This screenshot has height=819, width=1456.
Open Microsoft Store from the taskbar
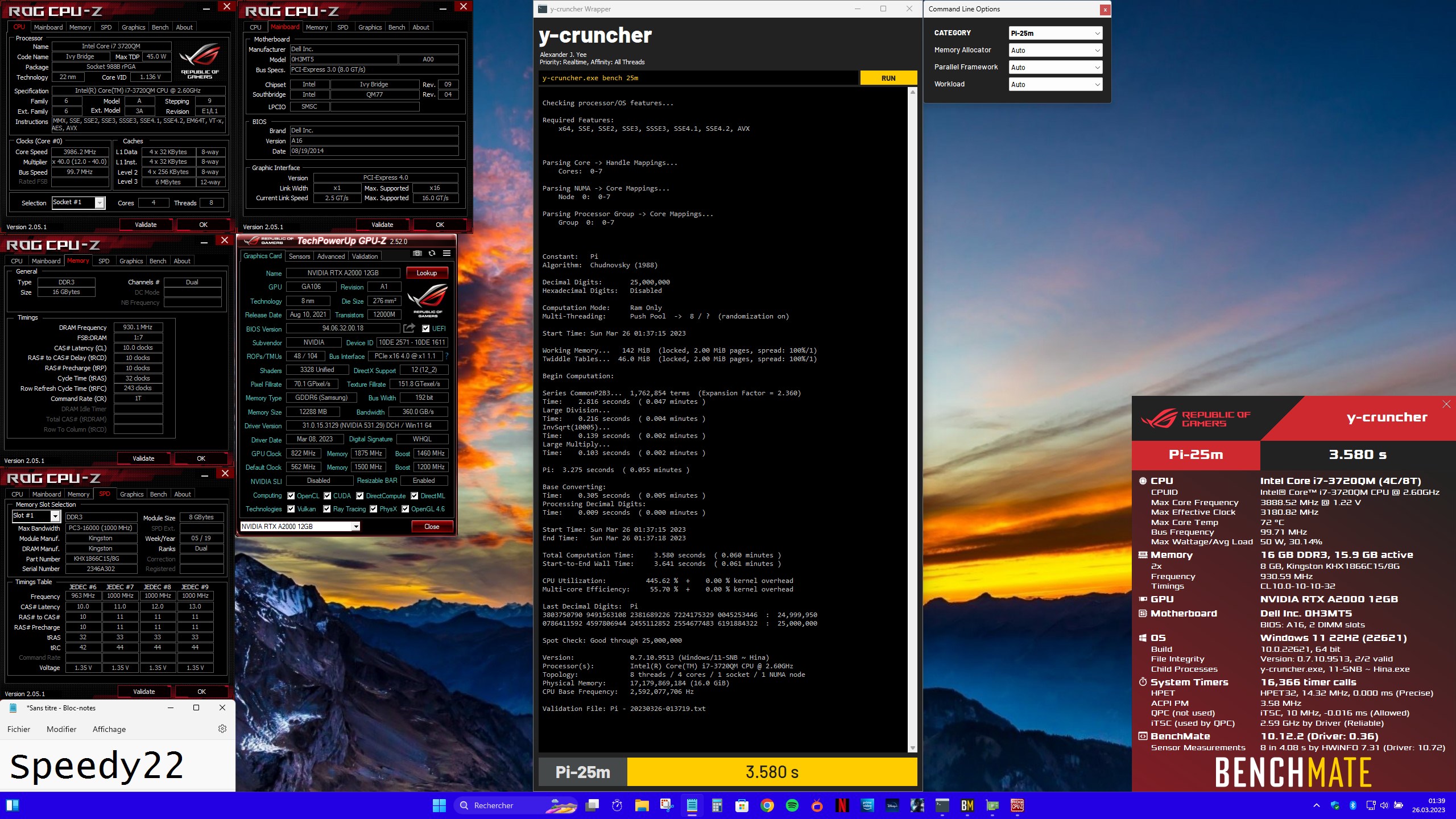point(742,805)
